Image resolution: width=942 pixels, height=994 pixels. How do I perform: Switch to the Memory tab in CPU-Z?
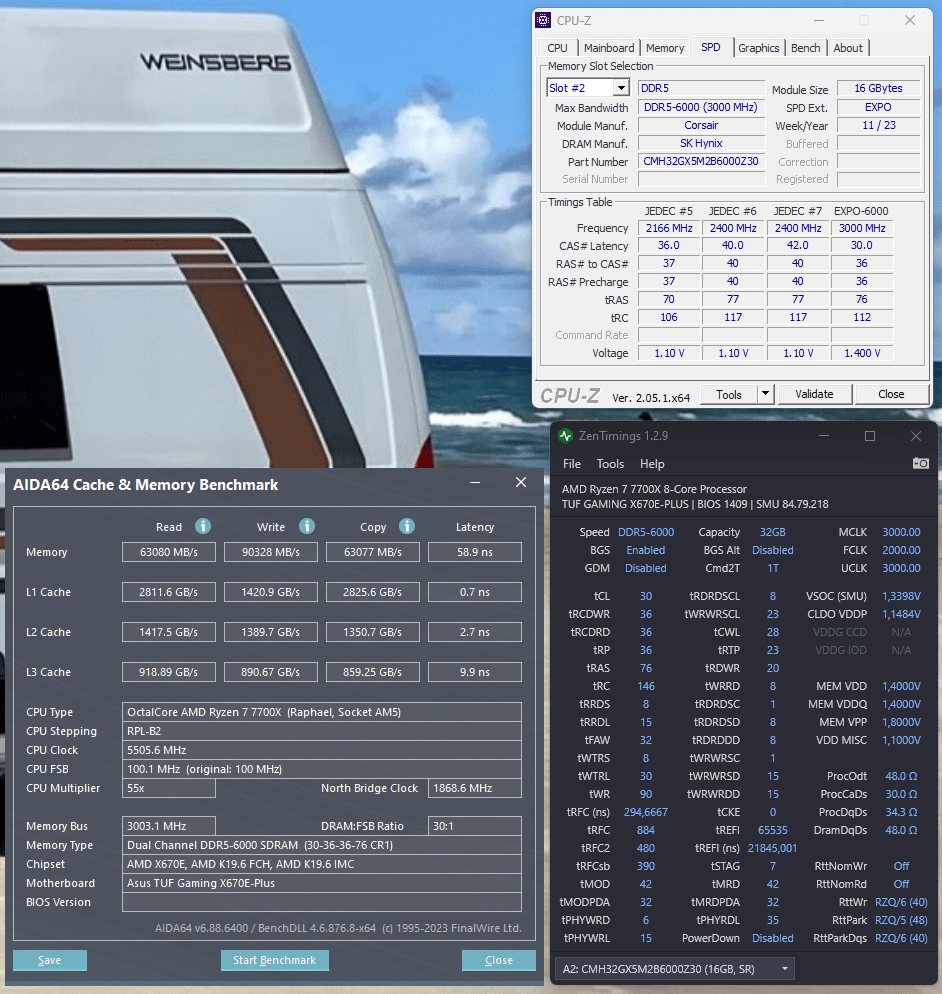click(x=665, y=48)
